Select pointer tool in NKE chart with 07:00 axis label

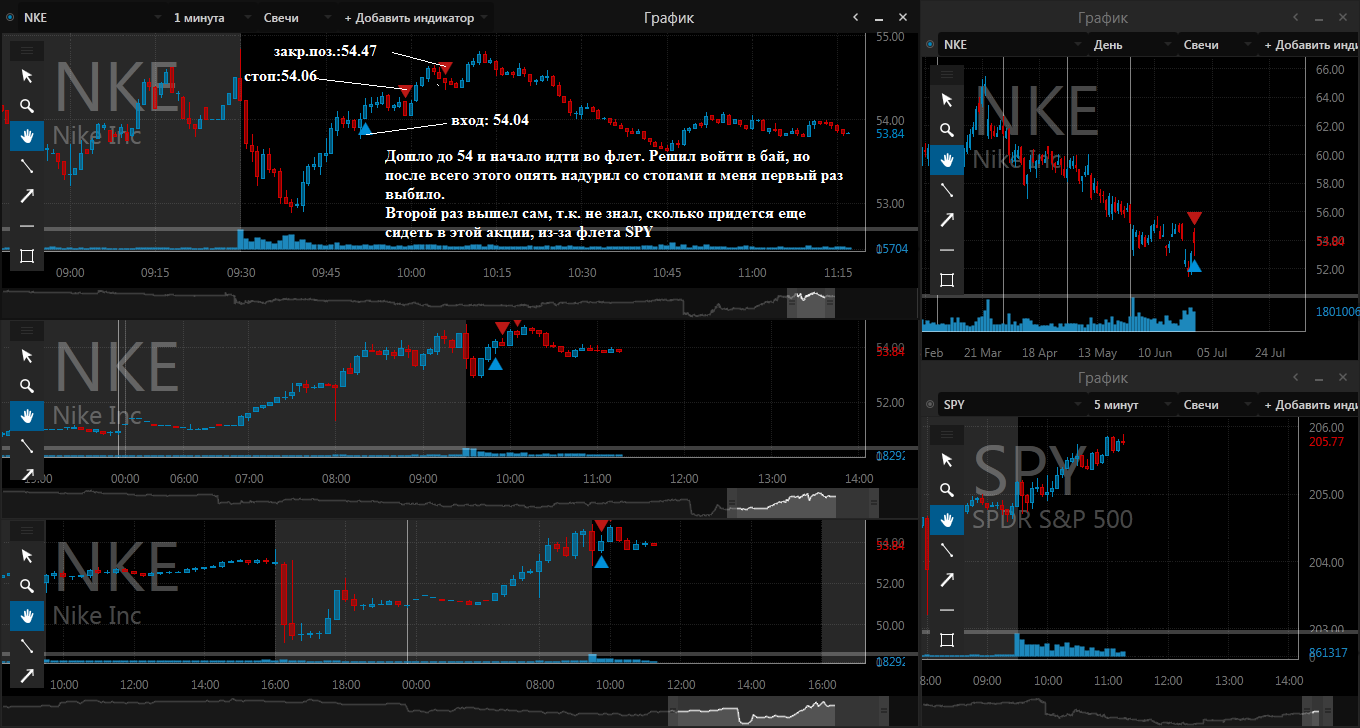(x=27, y=356)
